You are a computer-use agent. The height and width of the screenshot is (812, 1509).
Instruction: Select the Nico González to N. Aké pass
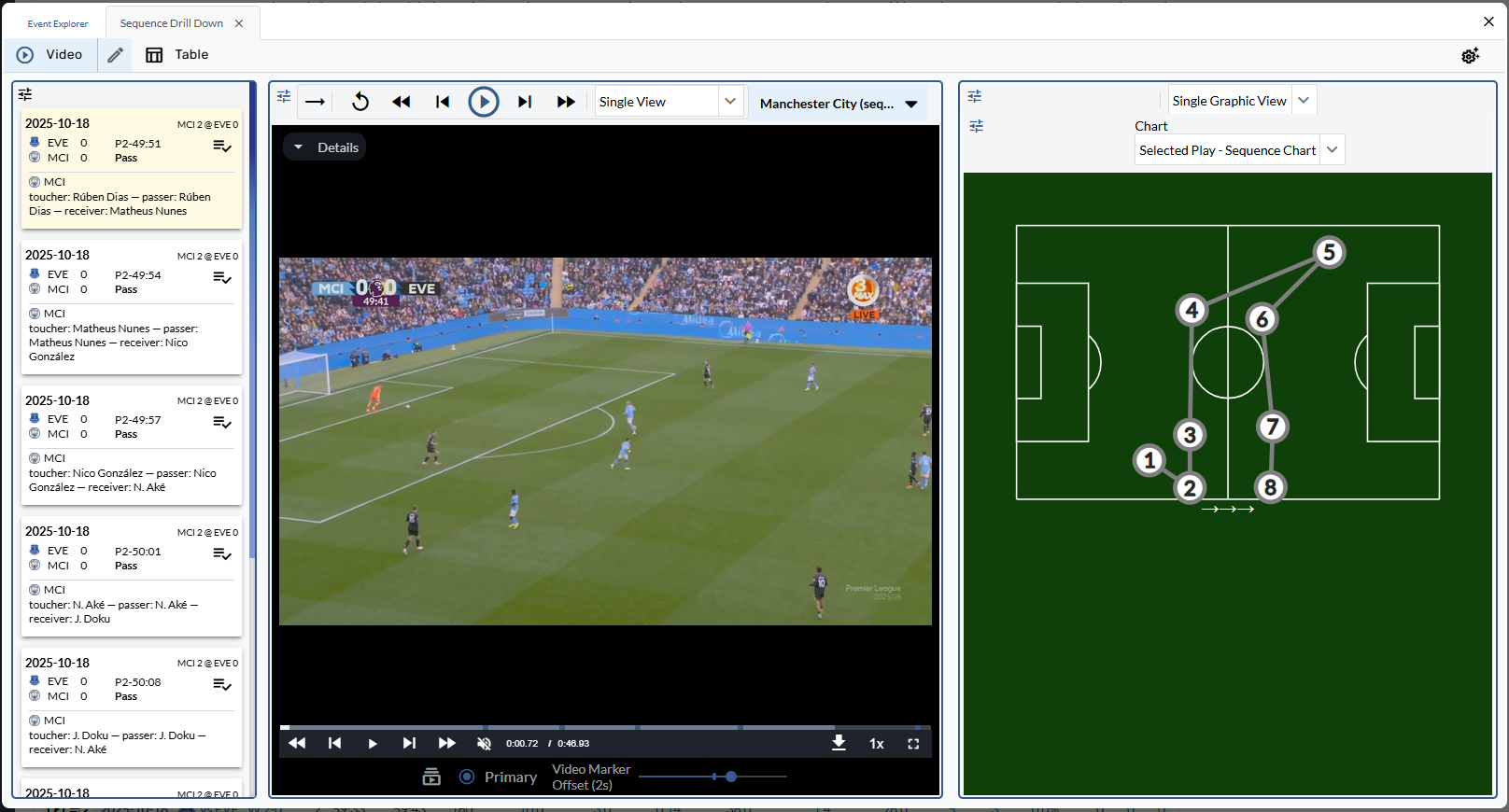(x=132, y=445)
